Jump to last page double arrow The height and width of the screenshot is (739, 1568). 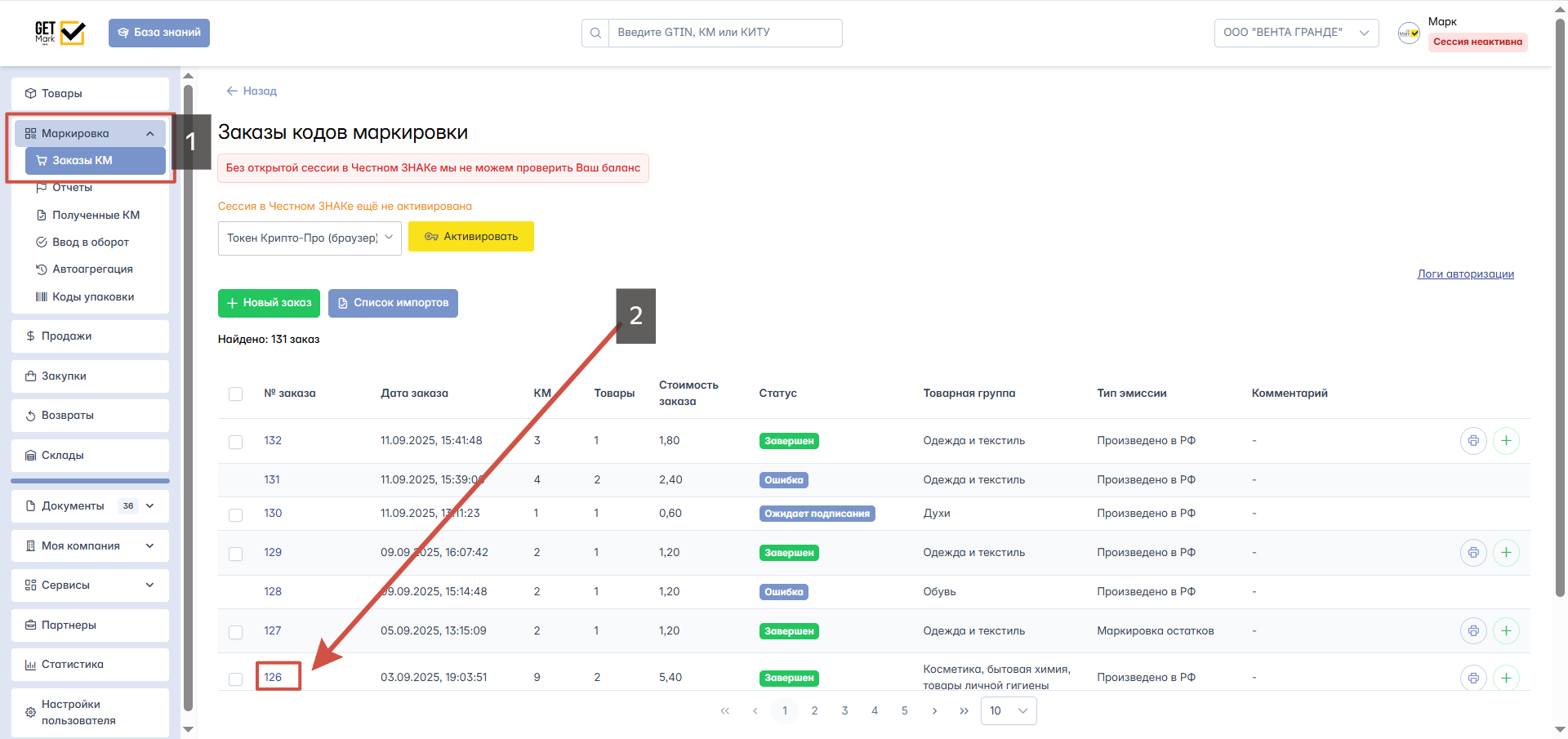point(964,710)
